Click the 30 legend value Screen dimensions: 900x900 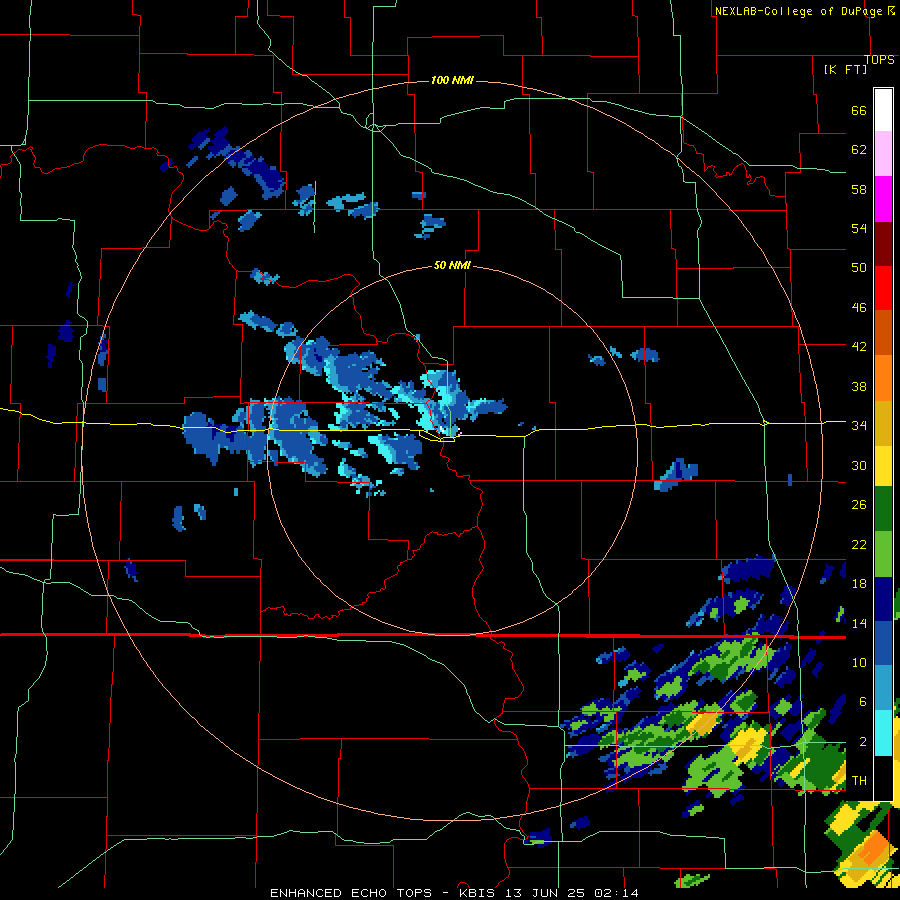[x=859, y=465]
